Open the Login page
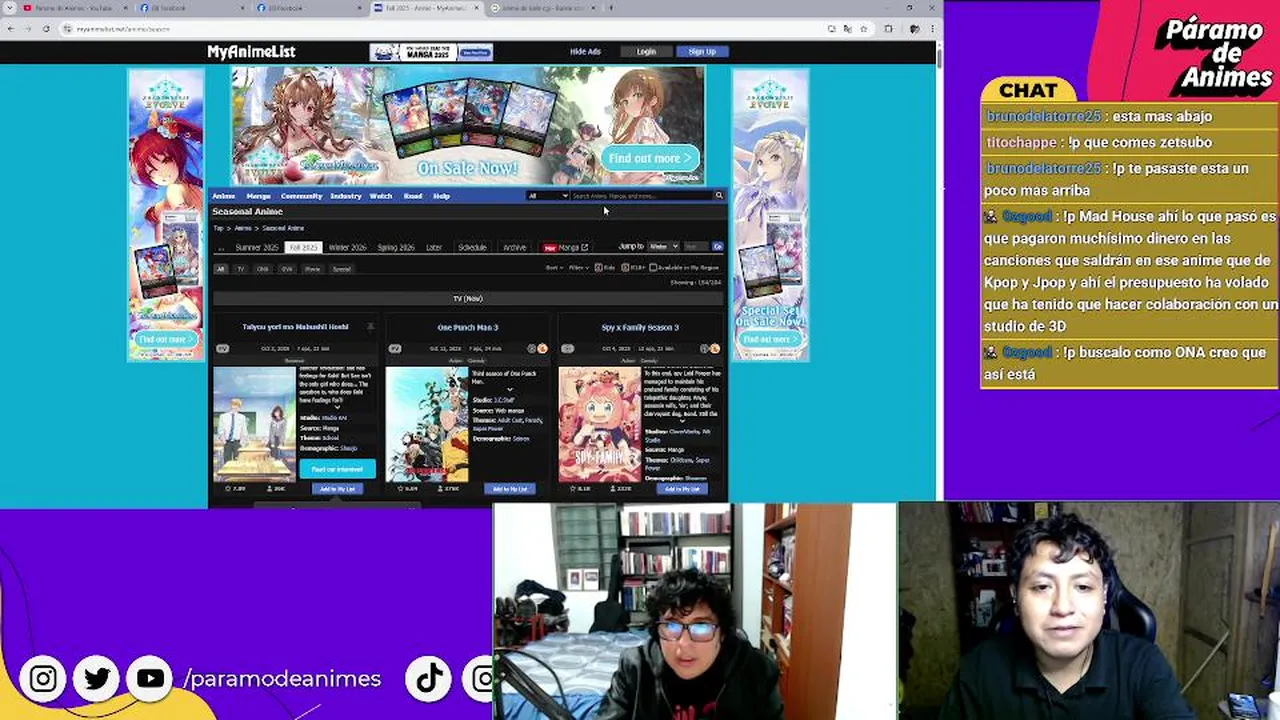Image resolution: width=1280 pixels, height=720 pixels. [646, 52]
